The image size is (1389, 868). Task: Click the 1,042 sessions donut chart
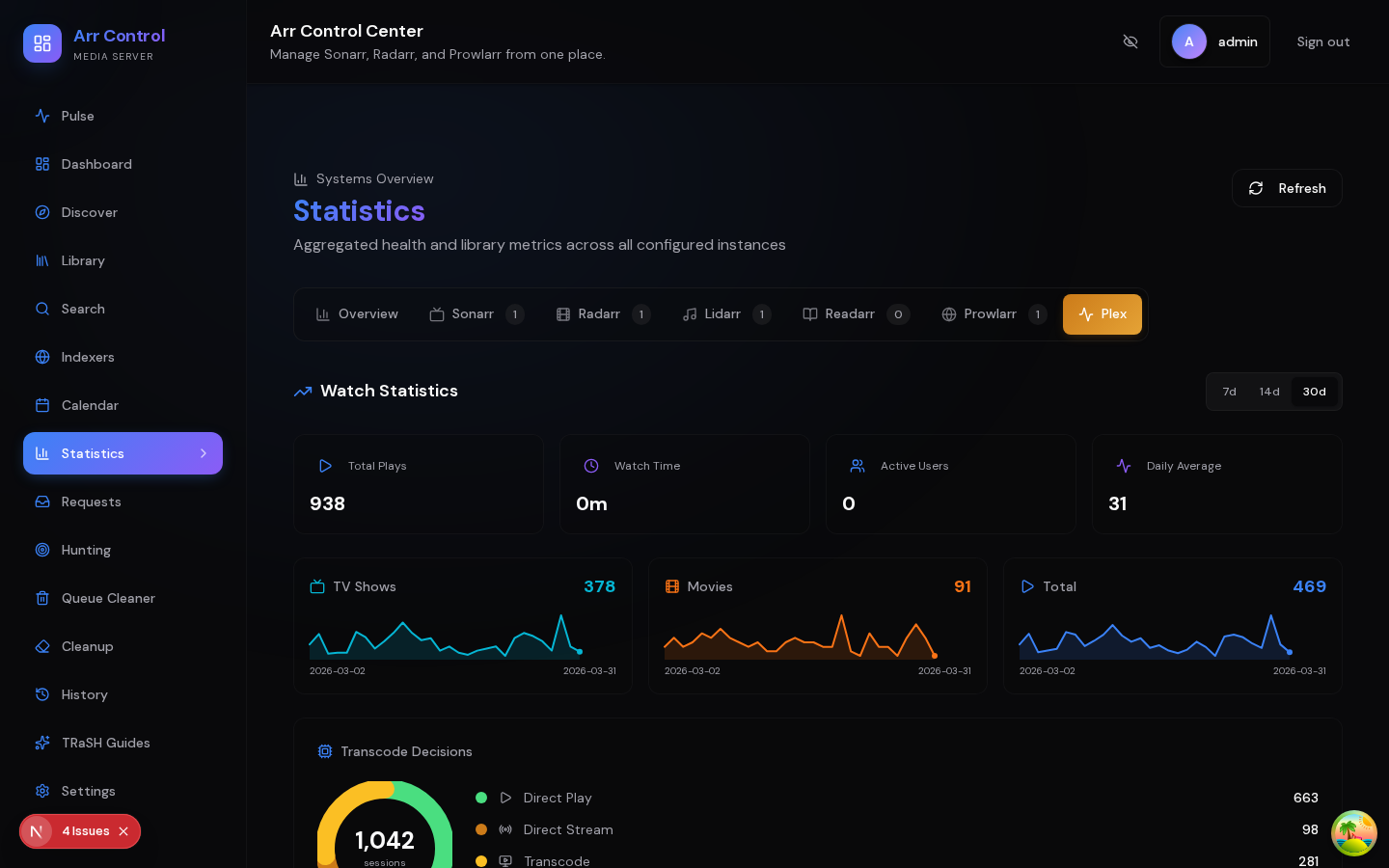(x=385, y=825)
